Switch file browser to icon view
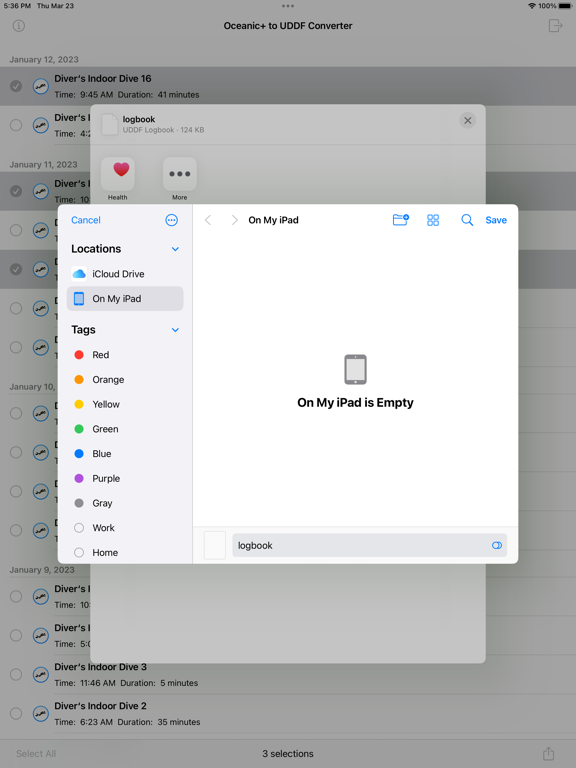 click(433, 220)
